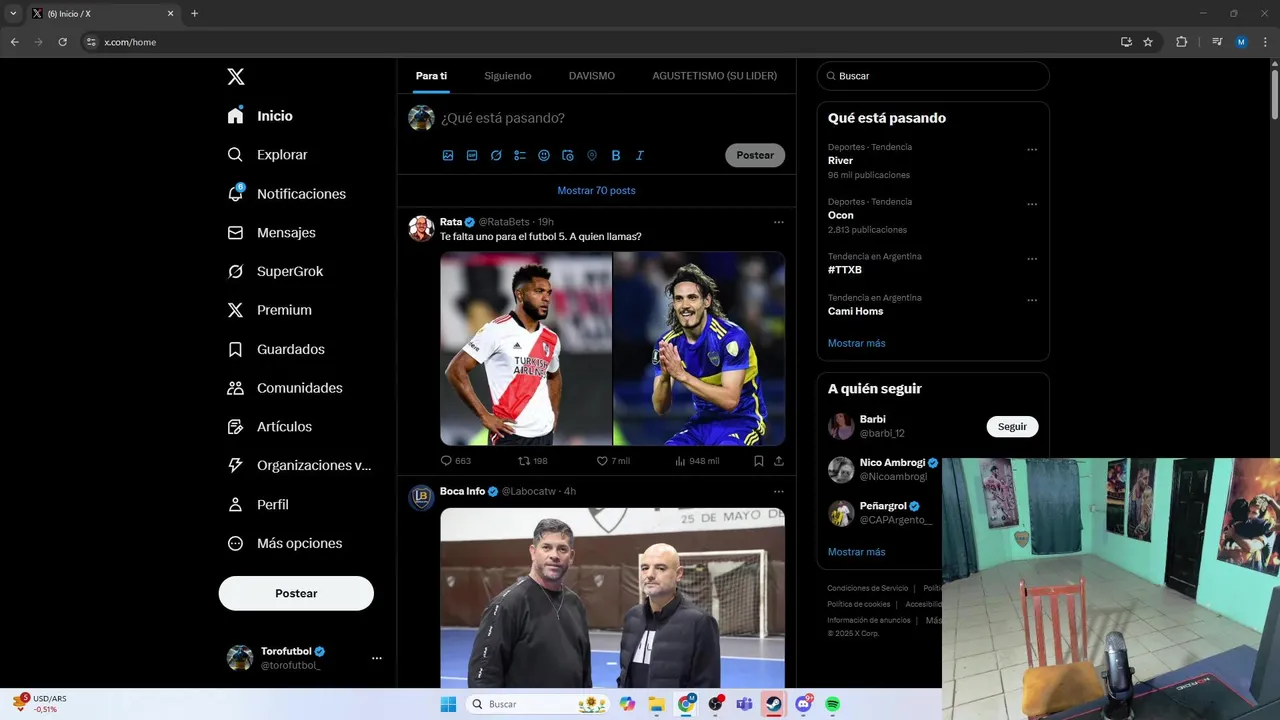Open Comunidades in the sidebar
This screenshot has width=1280, height=720.
tap(284, 388)
